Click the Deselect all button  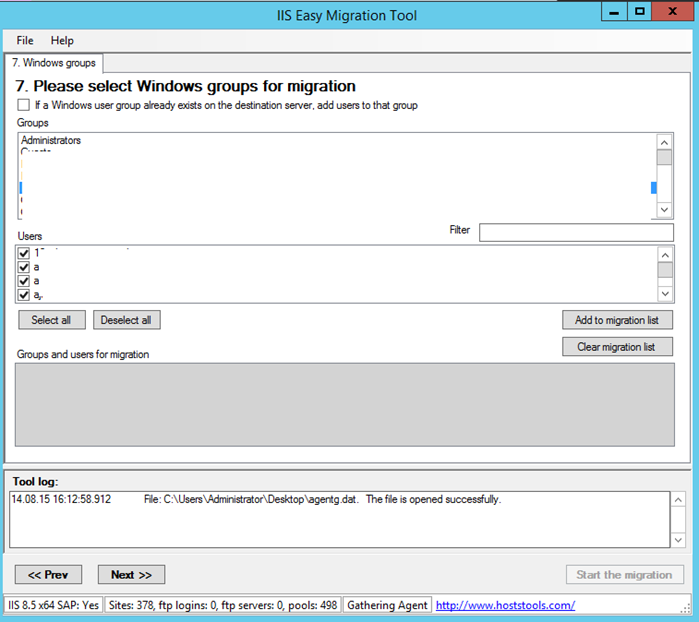click(x=127, y=320)
